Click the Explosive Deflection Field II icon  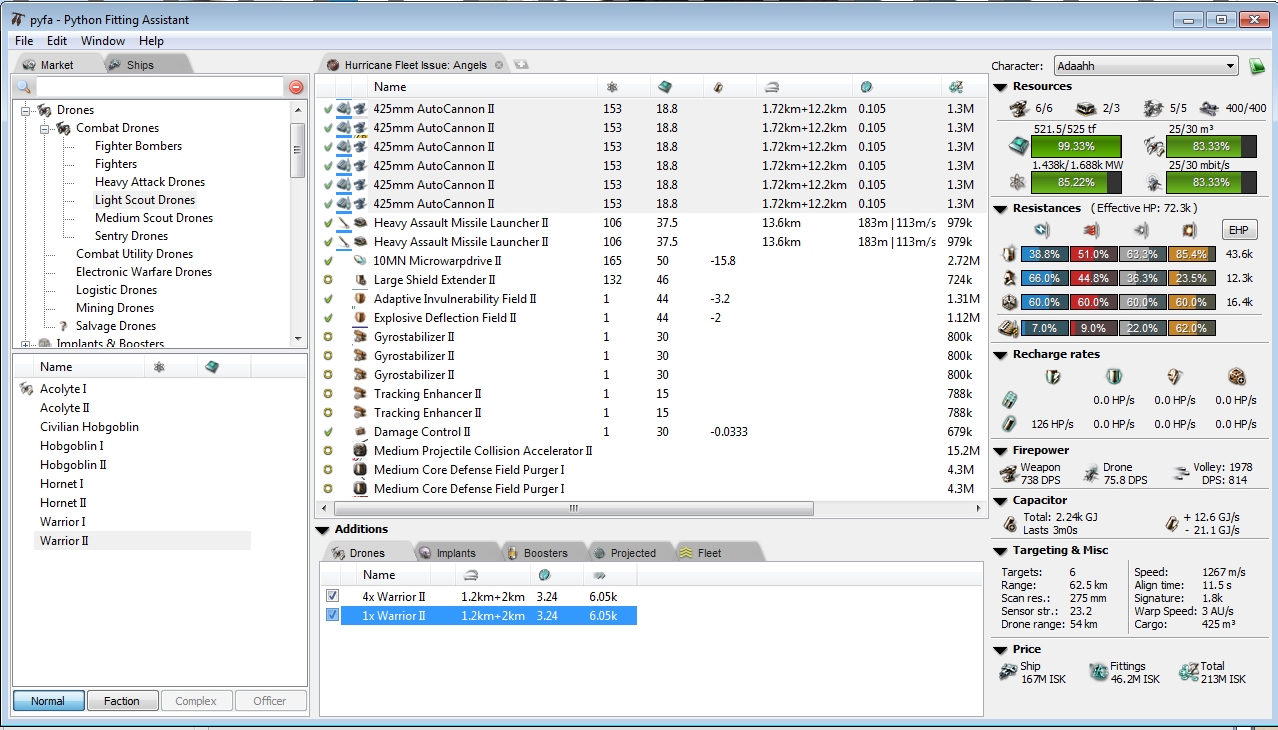(x=360, y=318)
